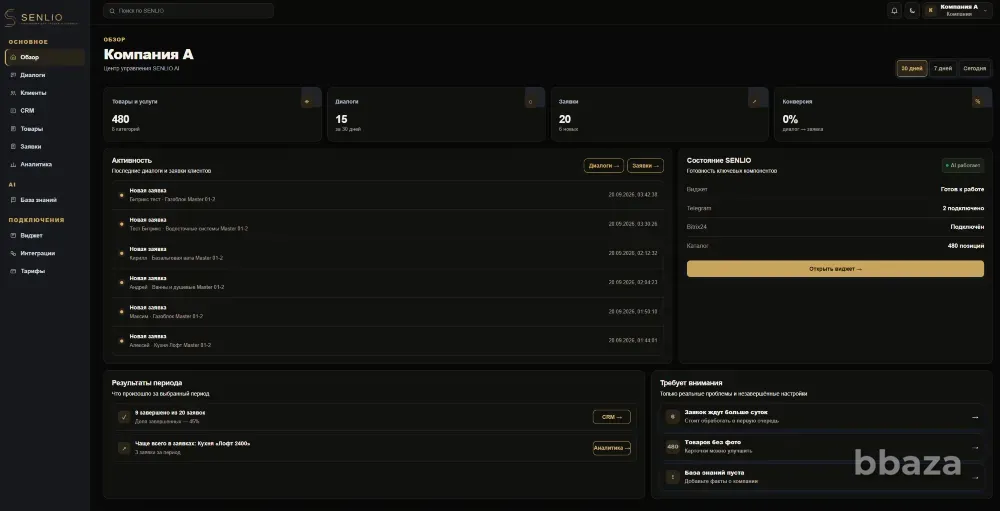Open request Битрикс тест Газоблок Master
The height and width of the screenshot is (511, 1000).
coord(388,195)
